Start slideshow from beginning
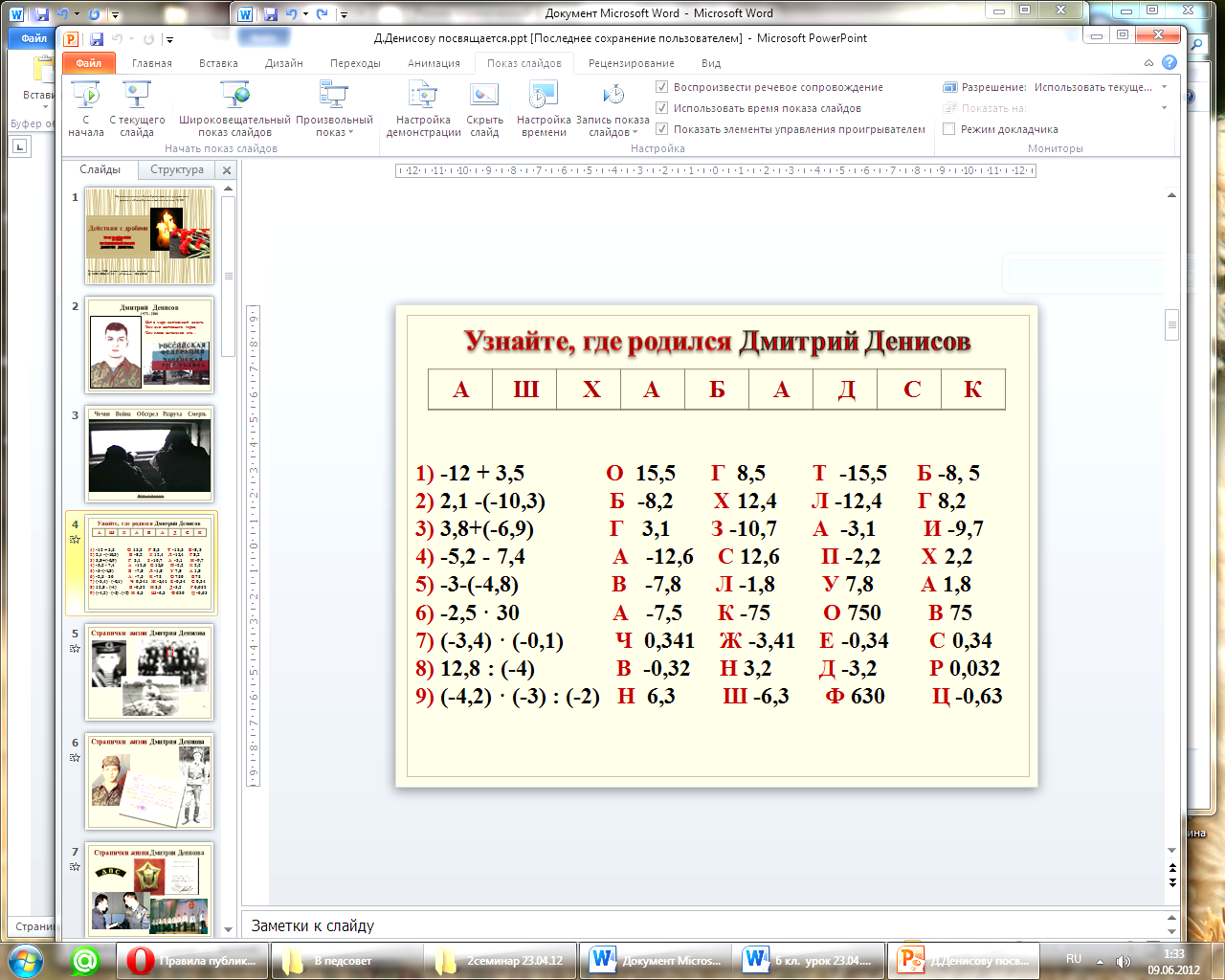Viewport: 1225px width, 980px height. tap(86, 108)
